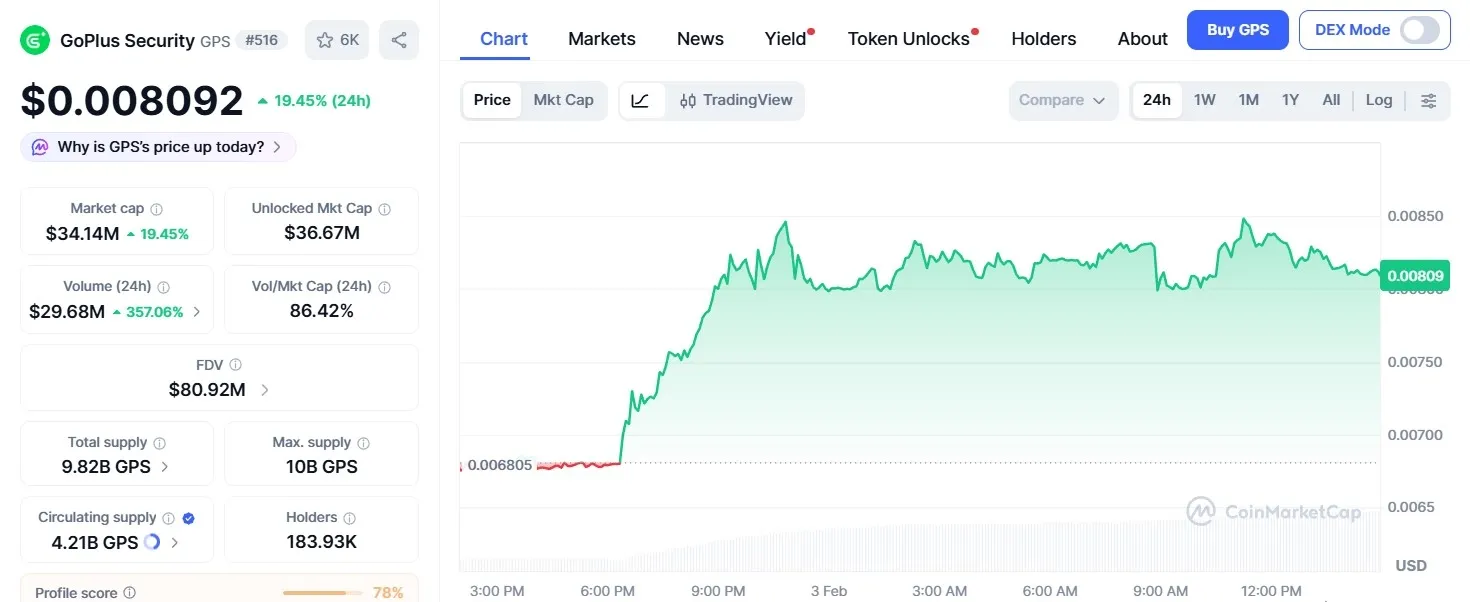Select the line chart icon
1470x602 pixels.
(641, 100)
